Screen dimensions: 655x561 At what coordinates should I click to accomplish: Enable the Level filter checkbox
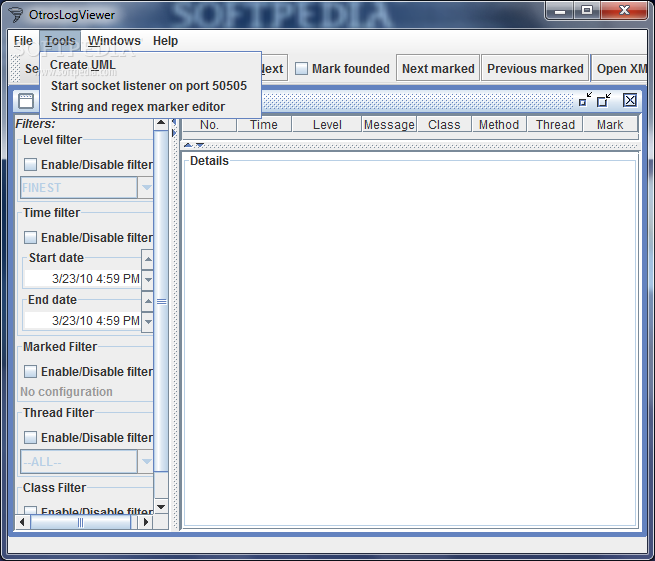[x=30, y=165]
